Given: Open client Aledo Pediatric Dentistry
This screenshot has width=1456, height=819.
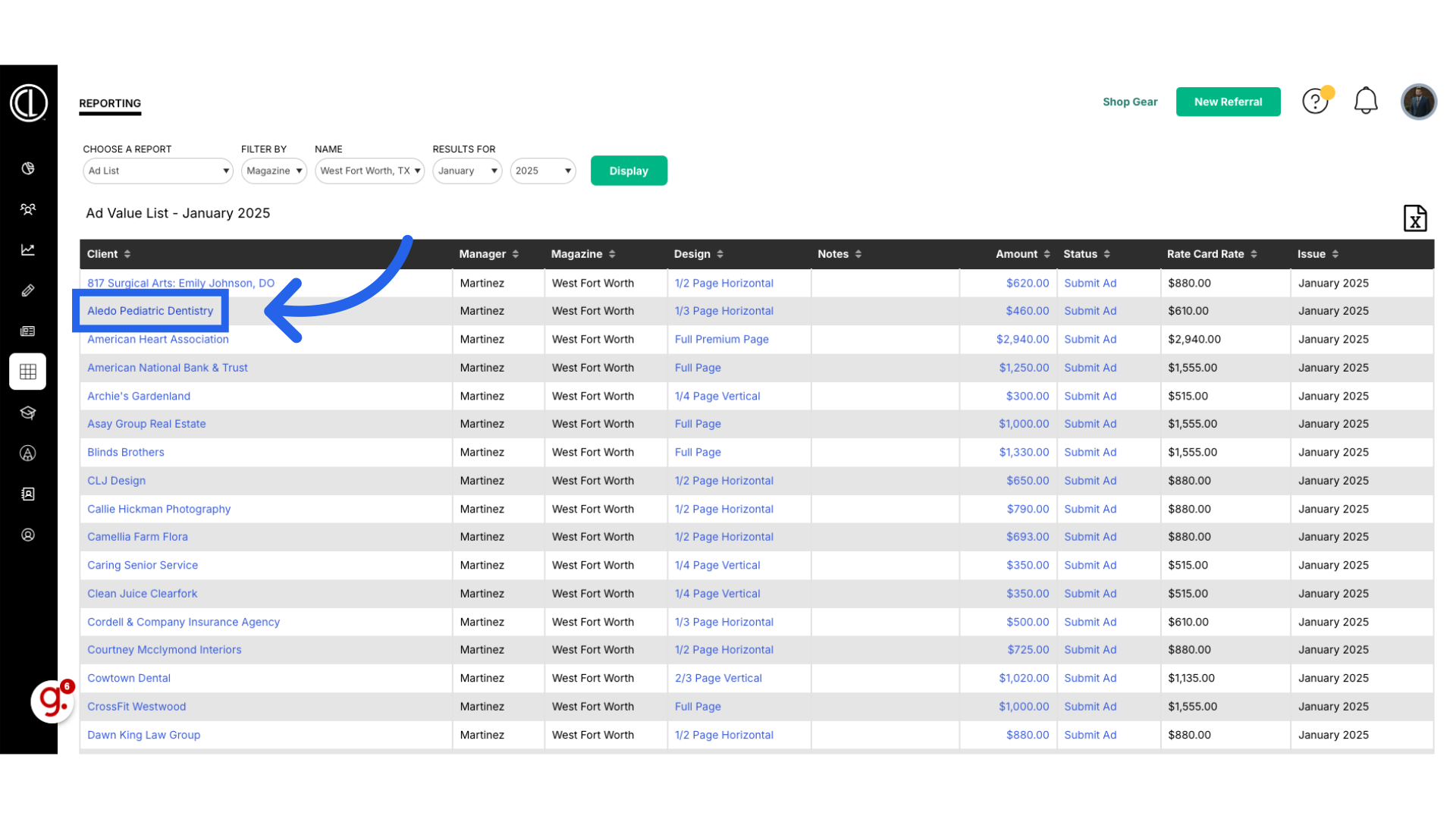Looking at the screenshot, I should pyautogui.click(x=150, y=311).
